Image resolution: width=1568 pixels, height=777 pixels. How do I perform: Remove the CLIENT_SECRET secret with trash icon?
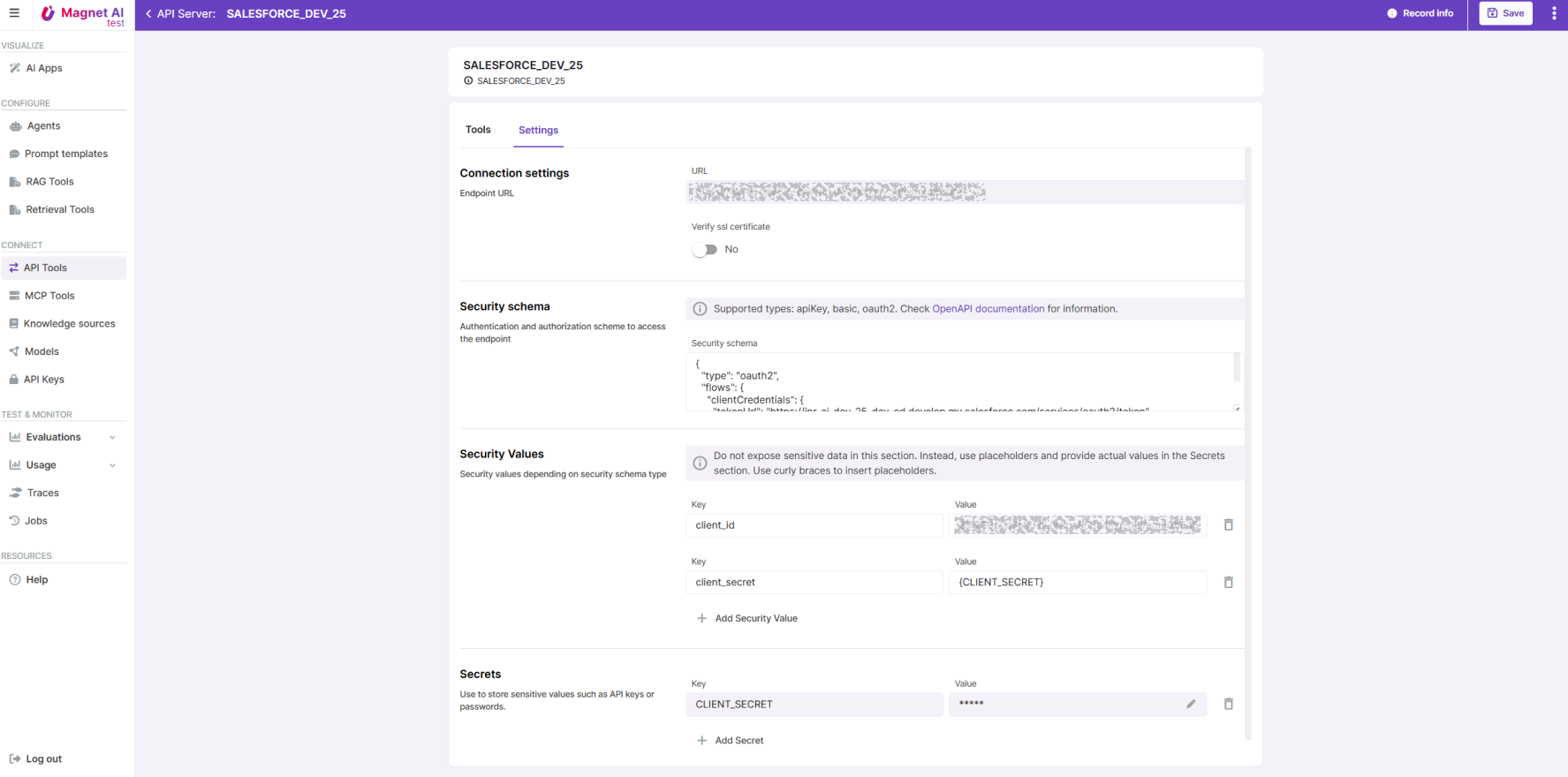pos(1228,705)
